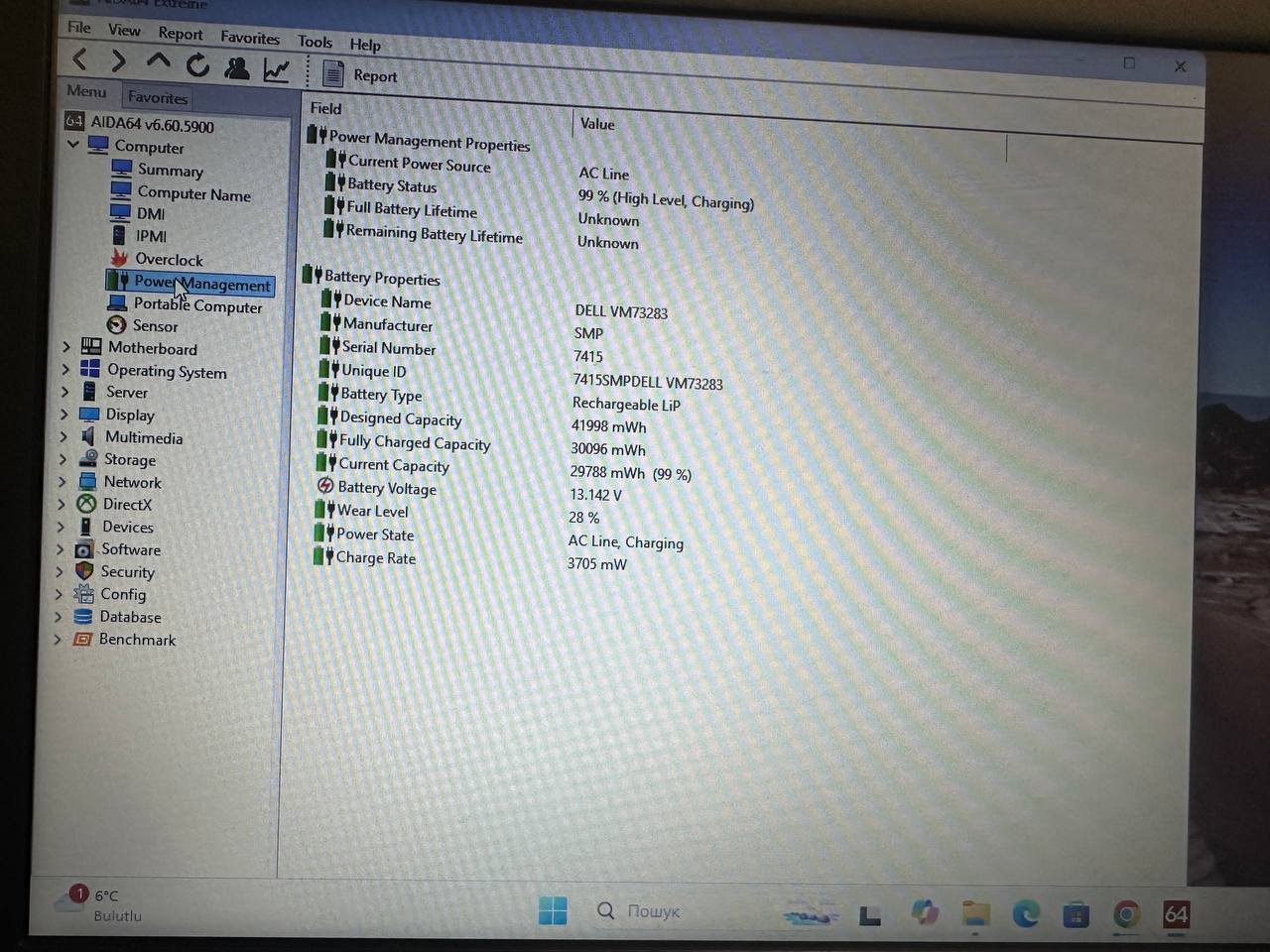The width and height of the screenshot is (1270, 952).
Task: Open the Tools menu
Action: pos(315,41)
